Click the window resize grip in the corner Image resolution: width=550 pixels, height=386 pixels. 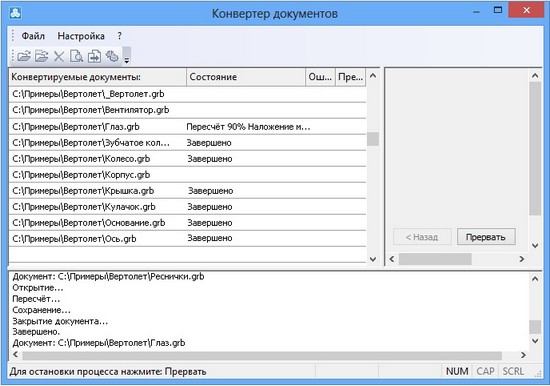[x=537, y=374]
